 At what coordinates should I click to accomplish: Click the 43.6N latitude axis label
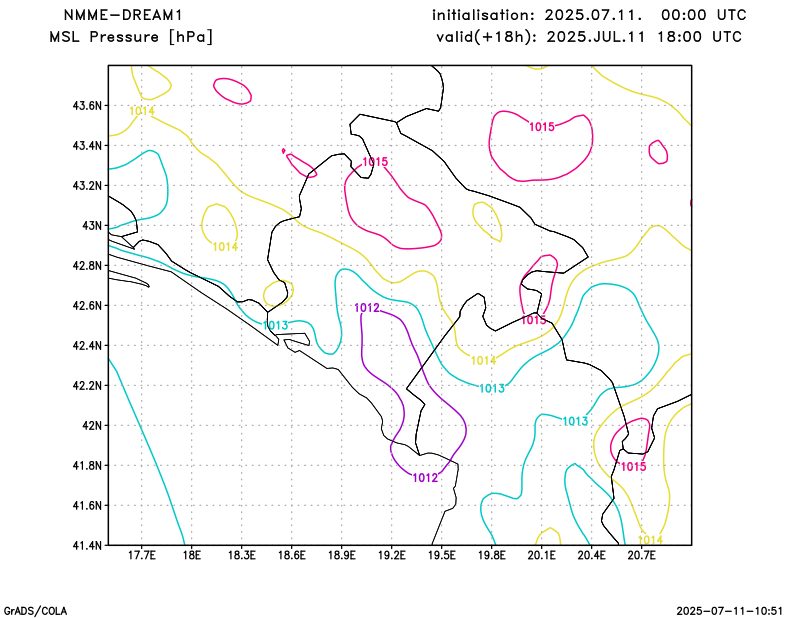[87, 106]
